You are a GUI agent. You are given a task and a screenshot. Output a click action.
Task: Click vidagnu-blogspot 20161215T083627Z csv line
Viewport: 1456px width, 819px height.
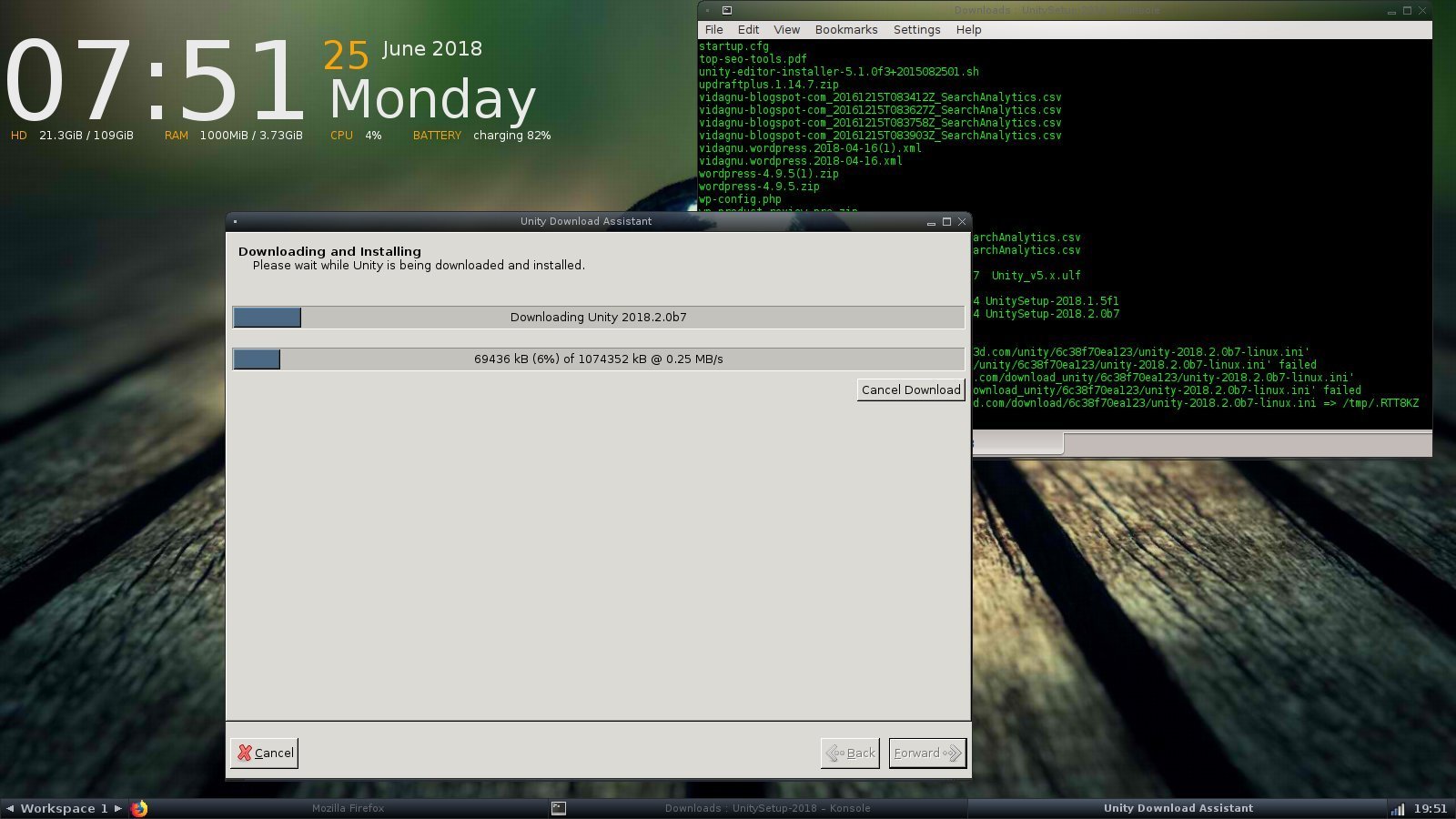point(880,110)
